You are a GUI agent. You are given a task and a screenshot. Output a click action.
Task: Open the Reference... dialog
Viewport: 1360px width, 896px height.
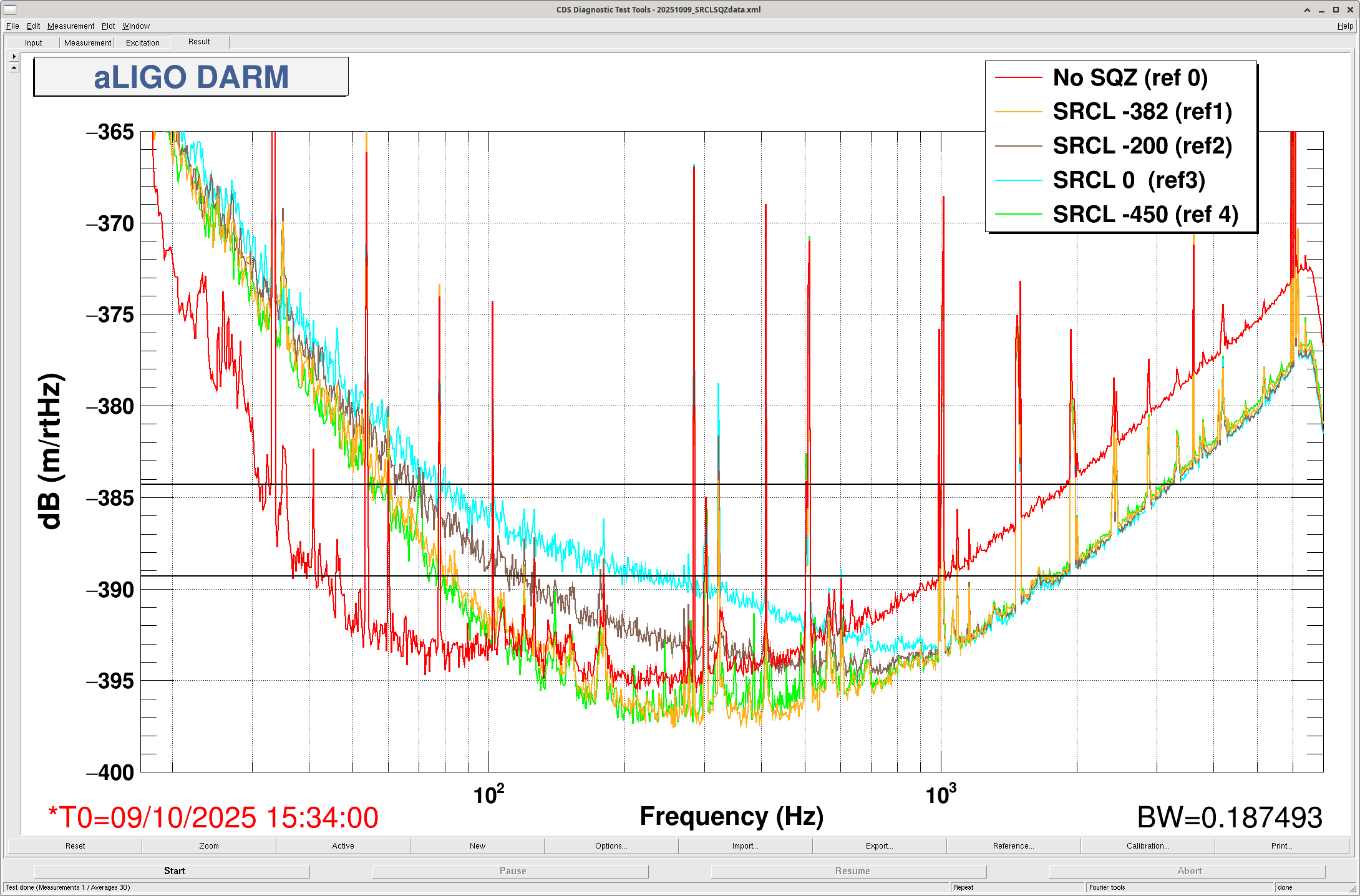pos(1013,846)
